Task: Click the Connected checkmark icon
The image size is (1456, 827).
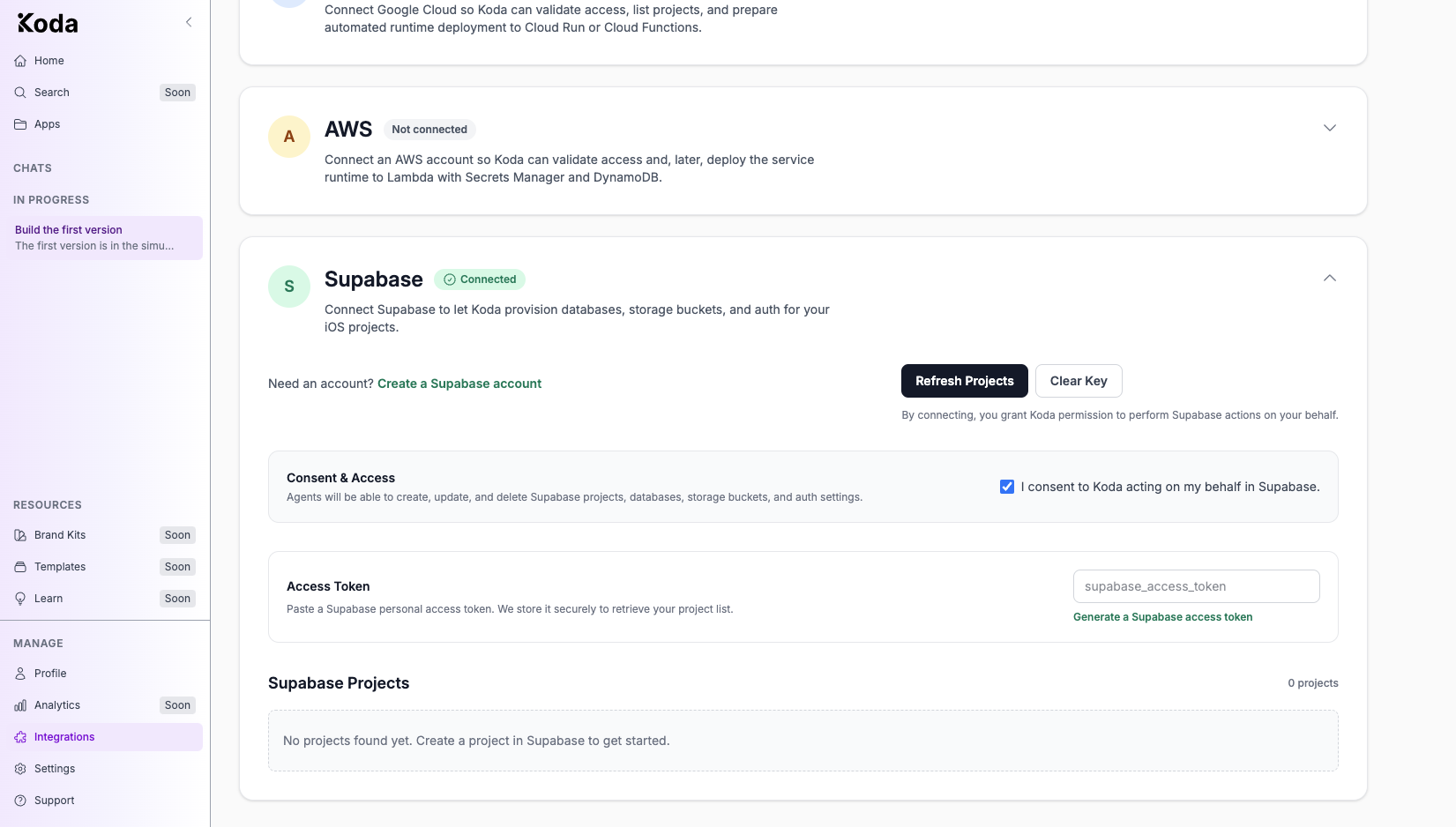Action: point(450,279)
